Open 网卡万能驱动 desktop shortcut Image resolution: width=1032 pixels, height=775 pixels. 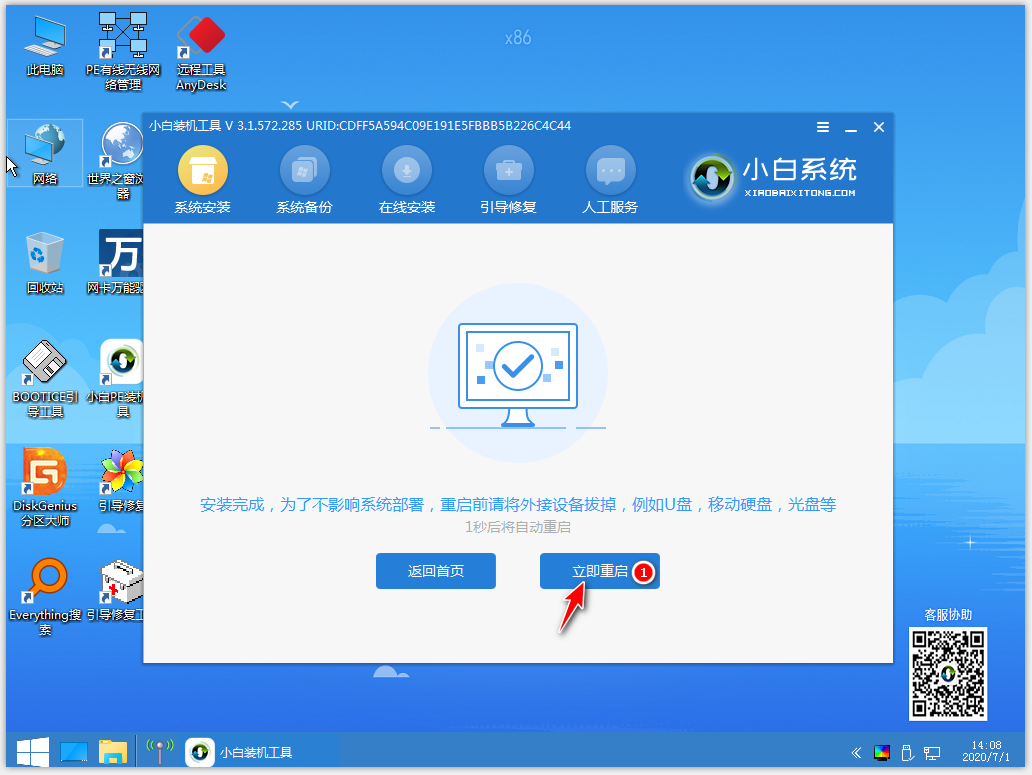point(119,262)
